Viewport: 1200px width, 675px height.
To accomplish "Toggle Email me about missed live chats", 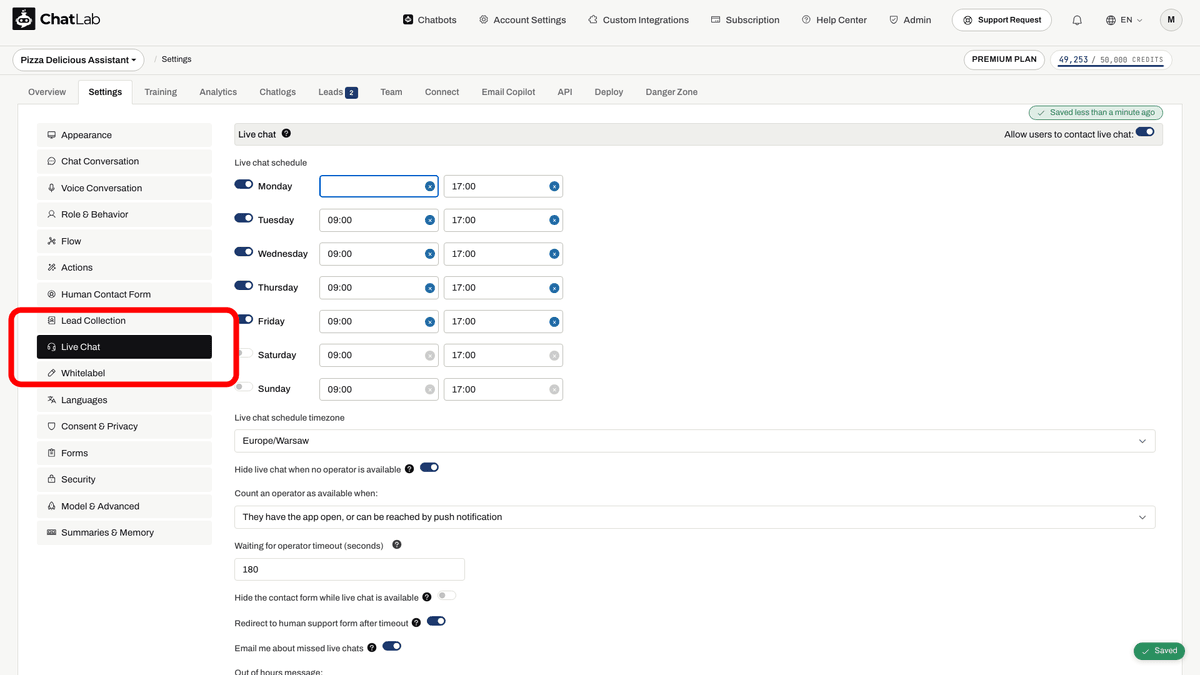I will pyautogui.click(x=392, y=646).
